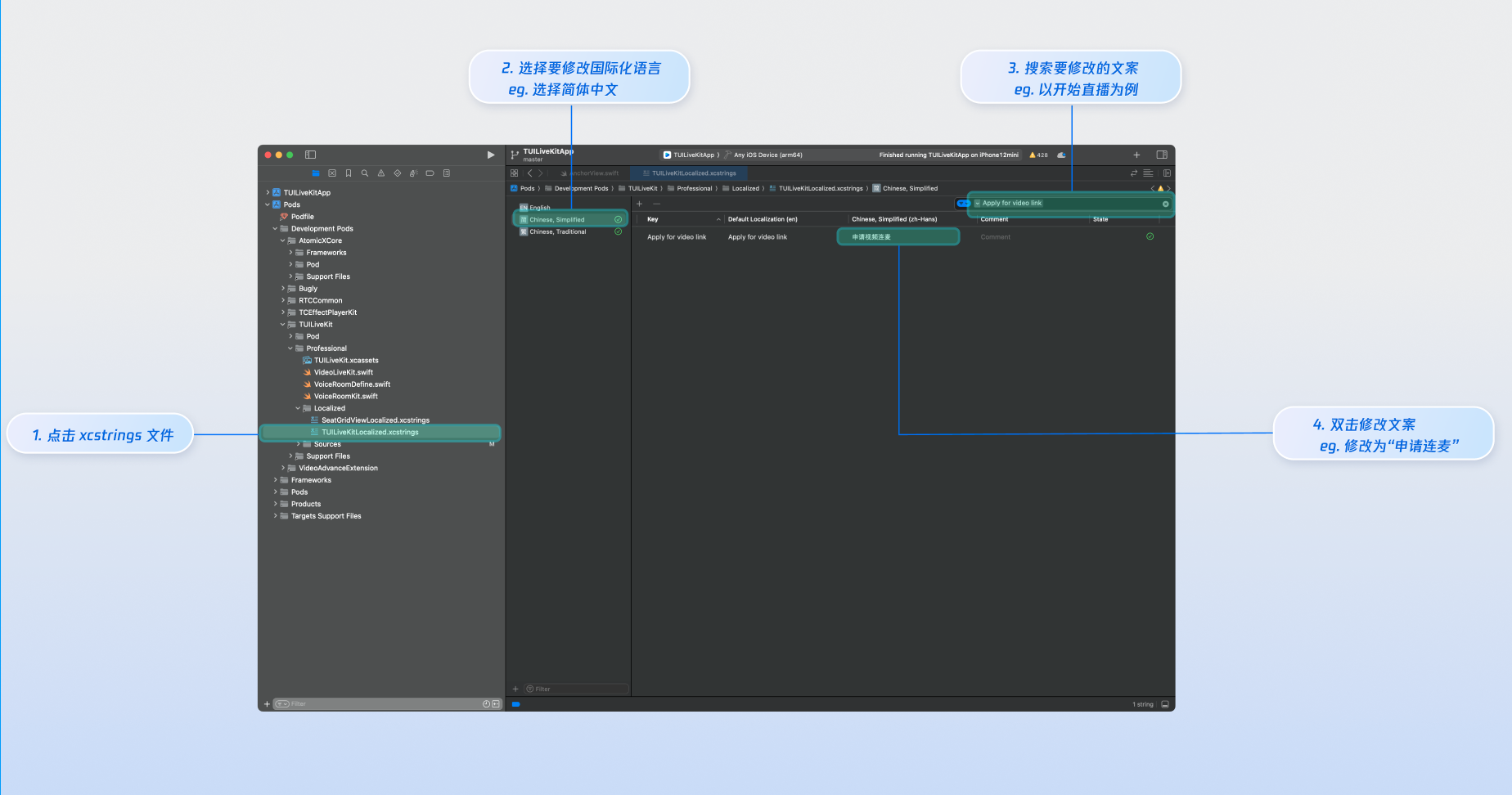
Task: Click the 428 warnings indicator
Action: 1038,155
